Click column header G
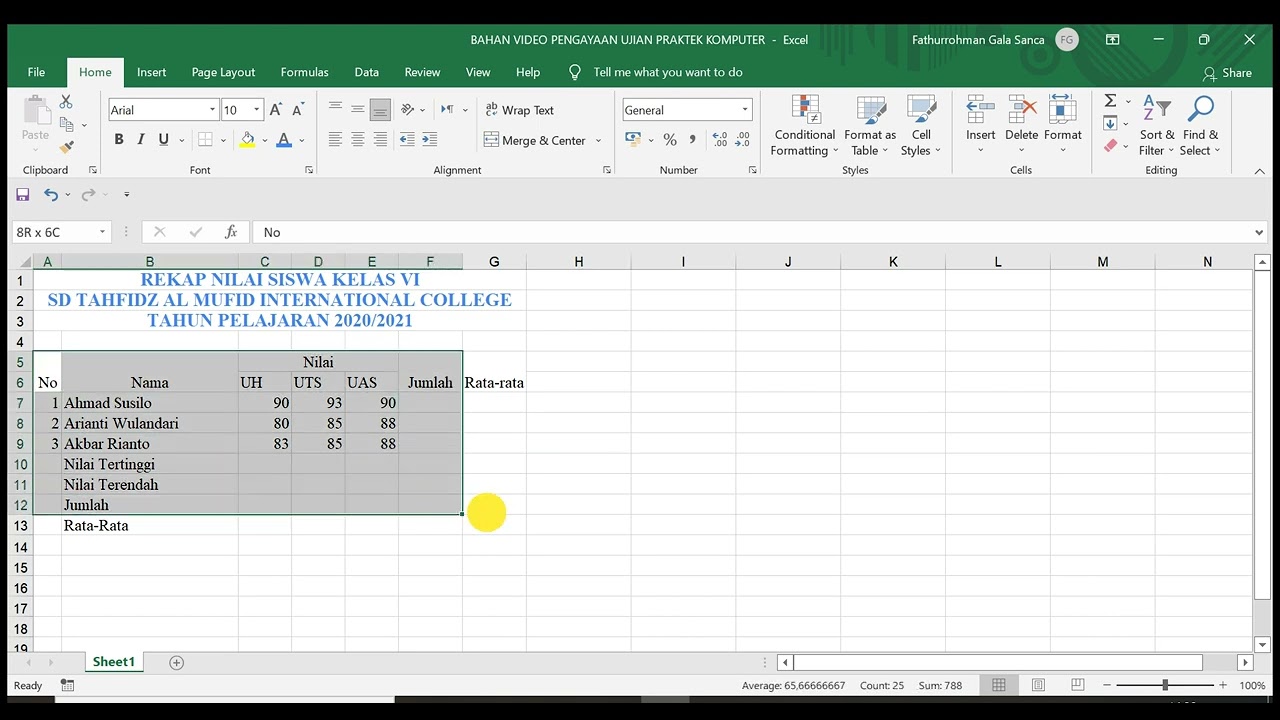 tap(494, 262)
